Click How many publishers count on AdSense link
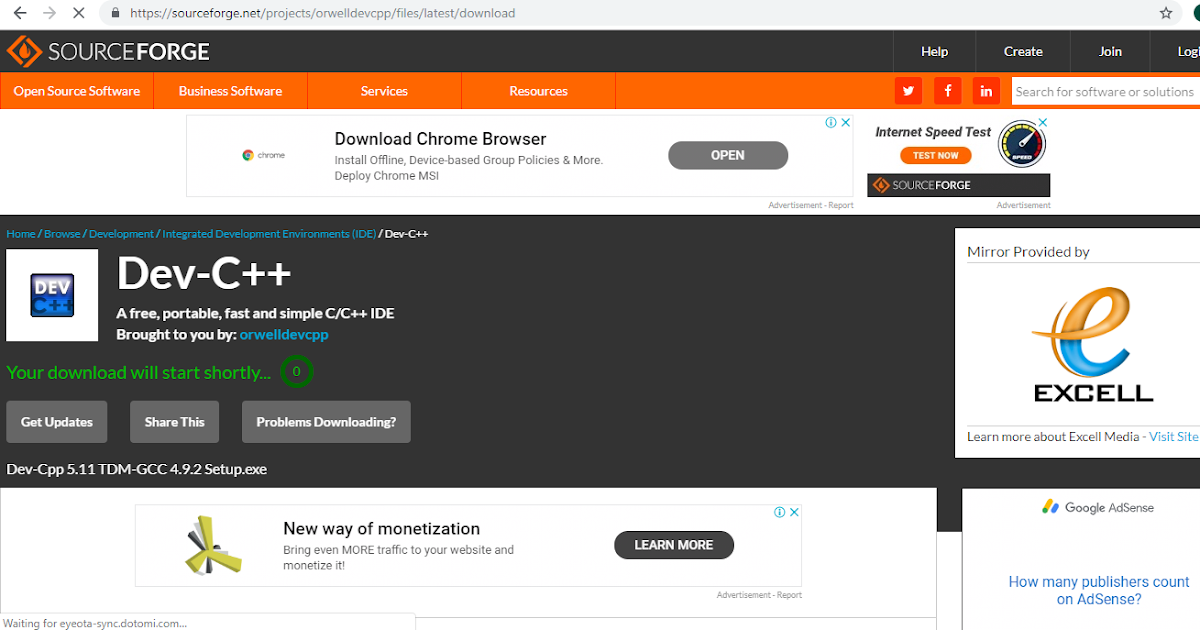 pos(1099,590)
